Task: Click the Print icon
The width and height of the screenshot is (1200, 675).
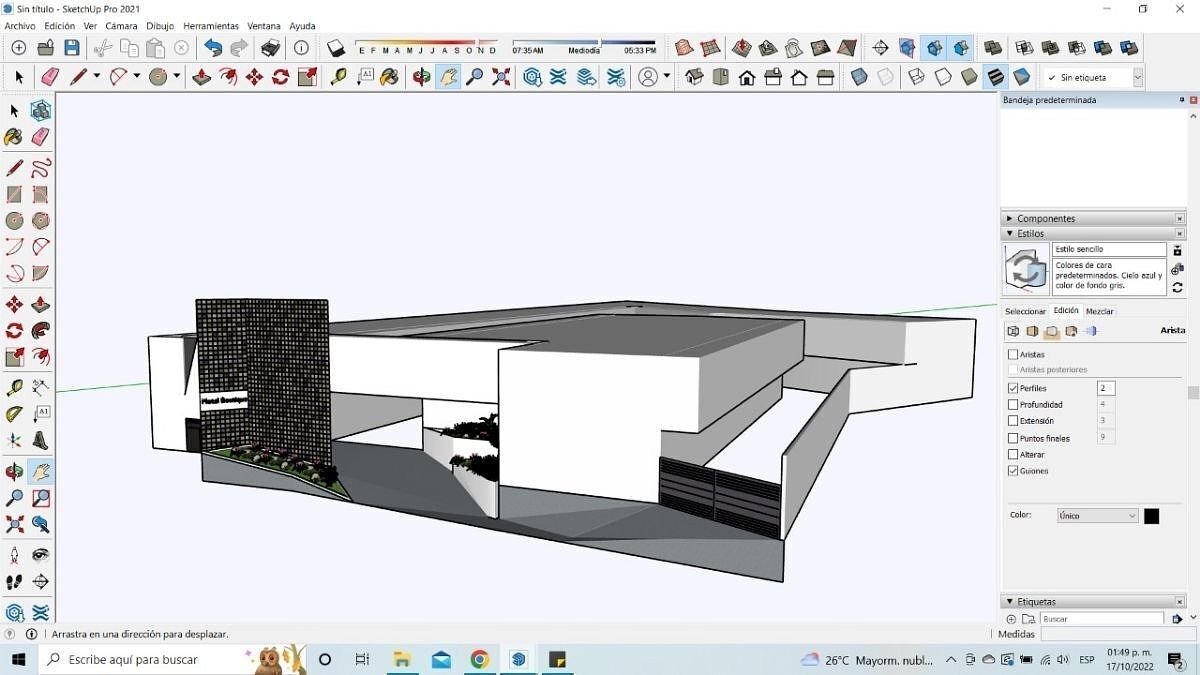Action: click(270, 47)
